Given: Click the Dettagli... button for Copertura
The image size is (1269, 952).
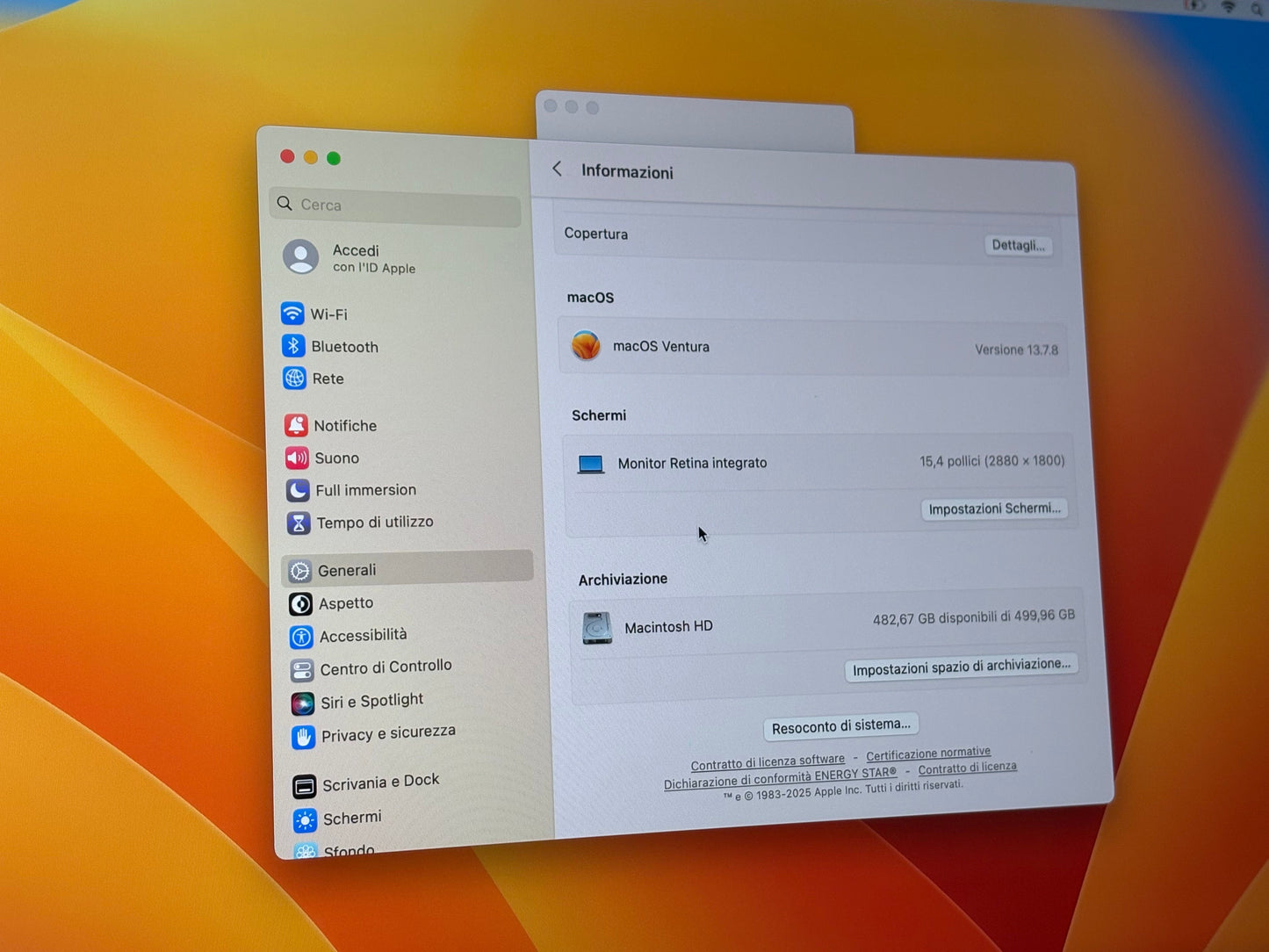Looking at the screenshot, I should 1018,245.
